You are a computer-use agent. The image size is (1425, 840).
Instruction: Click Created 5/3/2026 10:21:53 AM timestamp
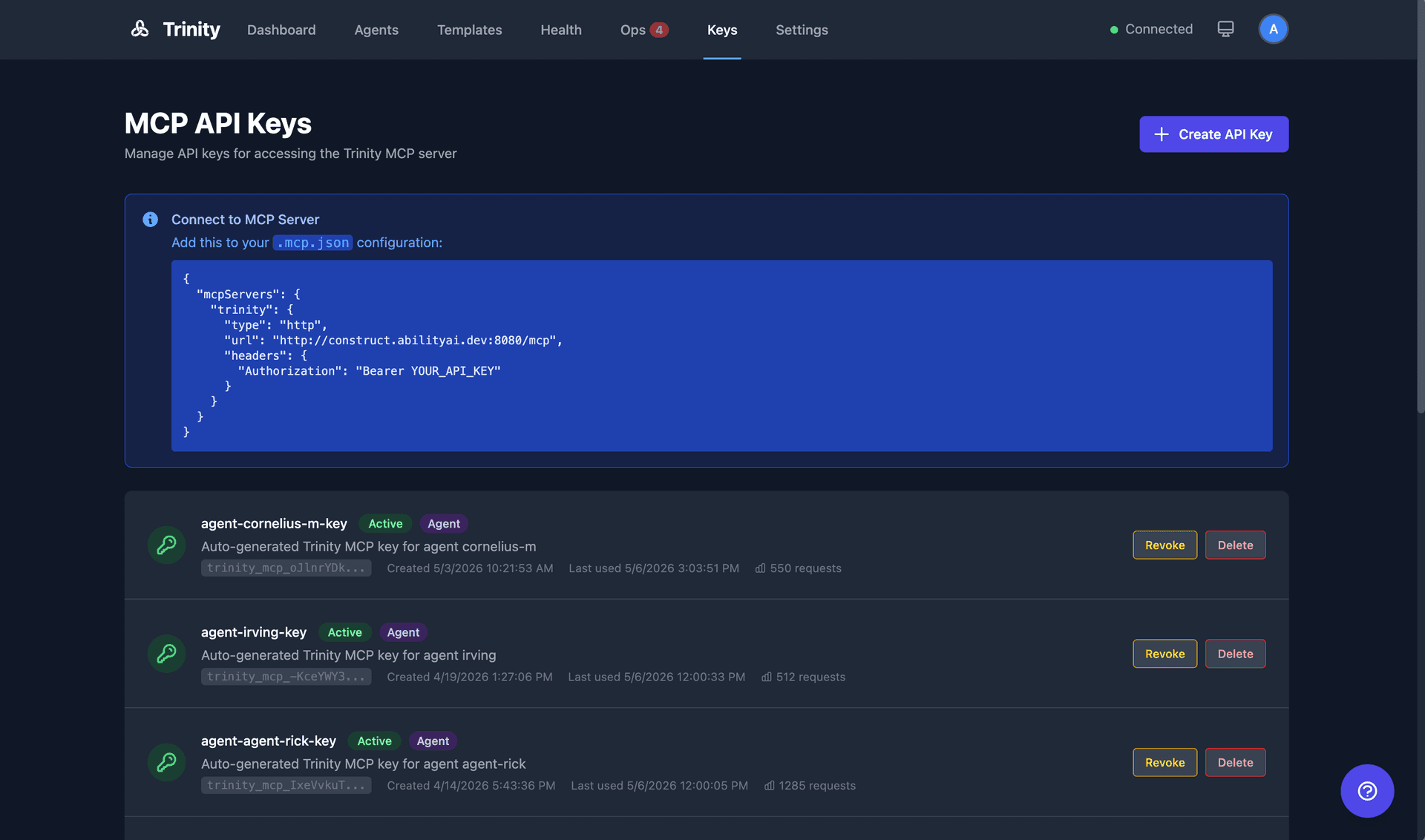470,568
